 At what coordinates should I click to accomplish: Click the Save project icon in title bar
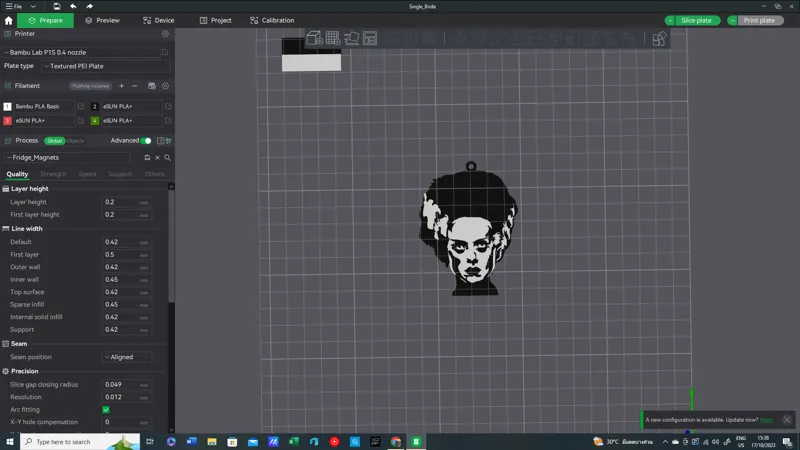[x=57, y=6]
